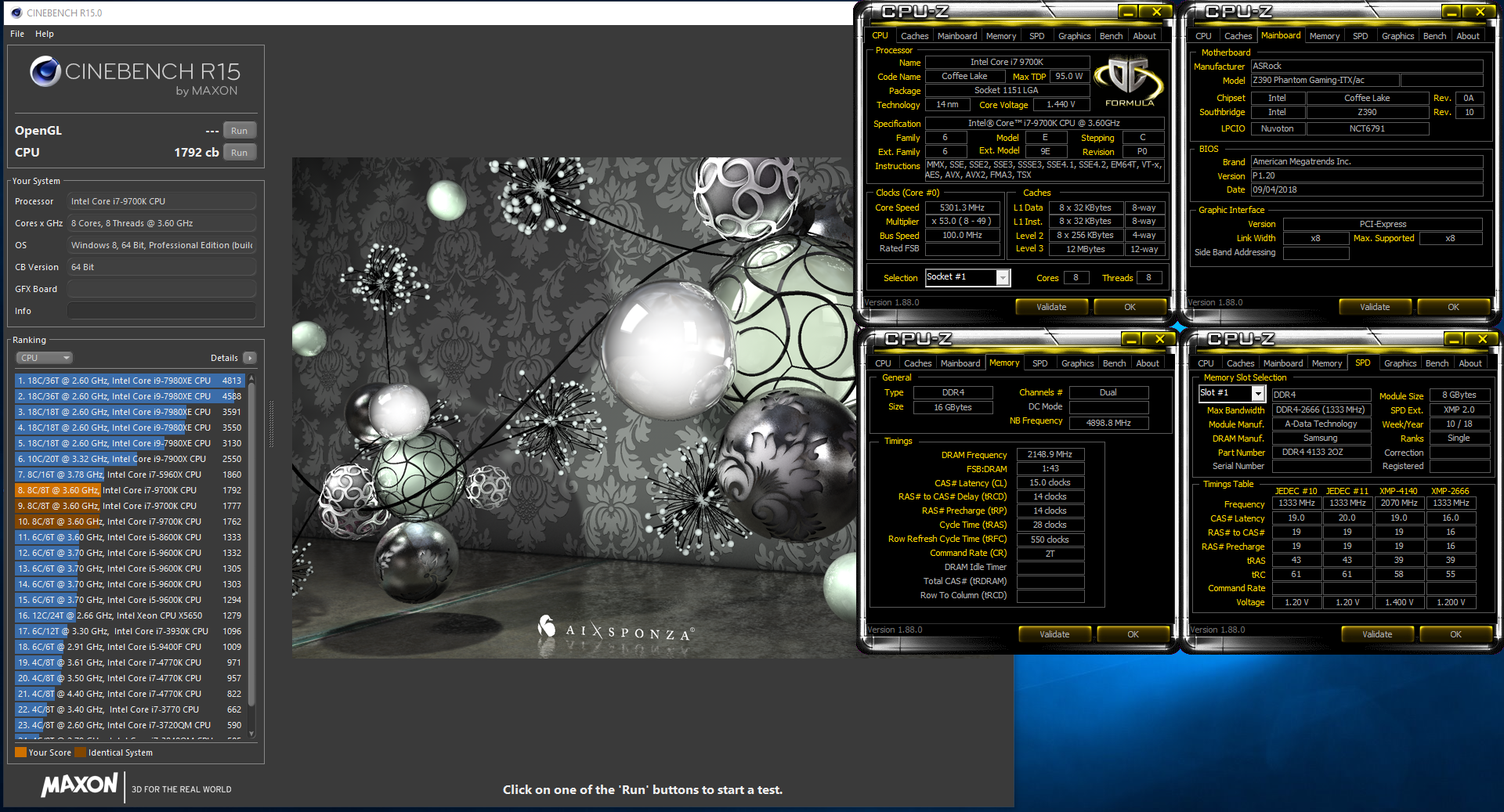This screenshot has height=812, width=1504.
Task: Open the CPU ranking type dropdown
Action: (44, 358)
